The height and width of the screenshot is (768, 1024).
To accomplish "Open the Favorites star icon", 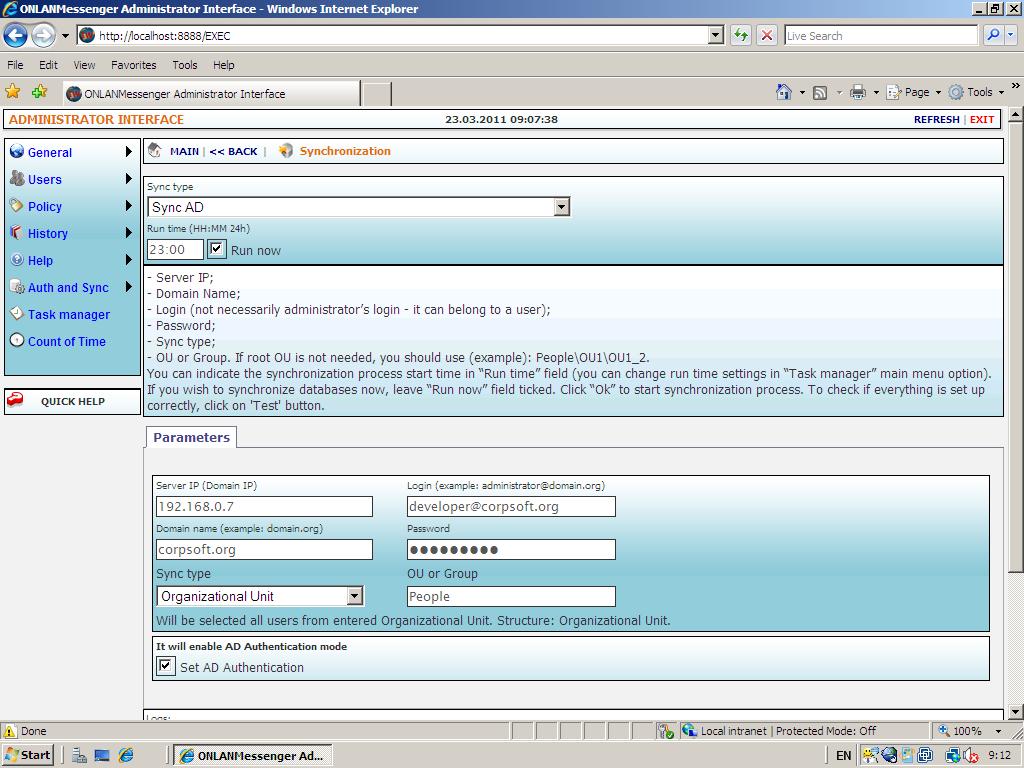I will click(13, 92).
